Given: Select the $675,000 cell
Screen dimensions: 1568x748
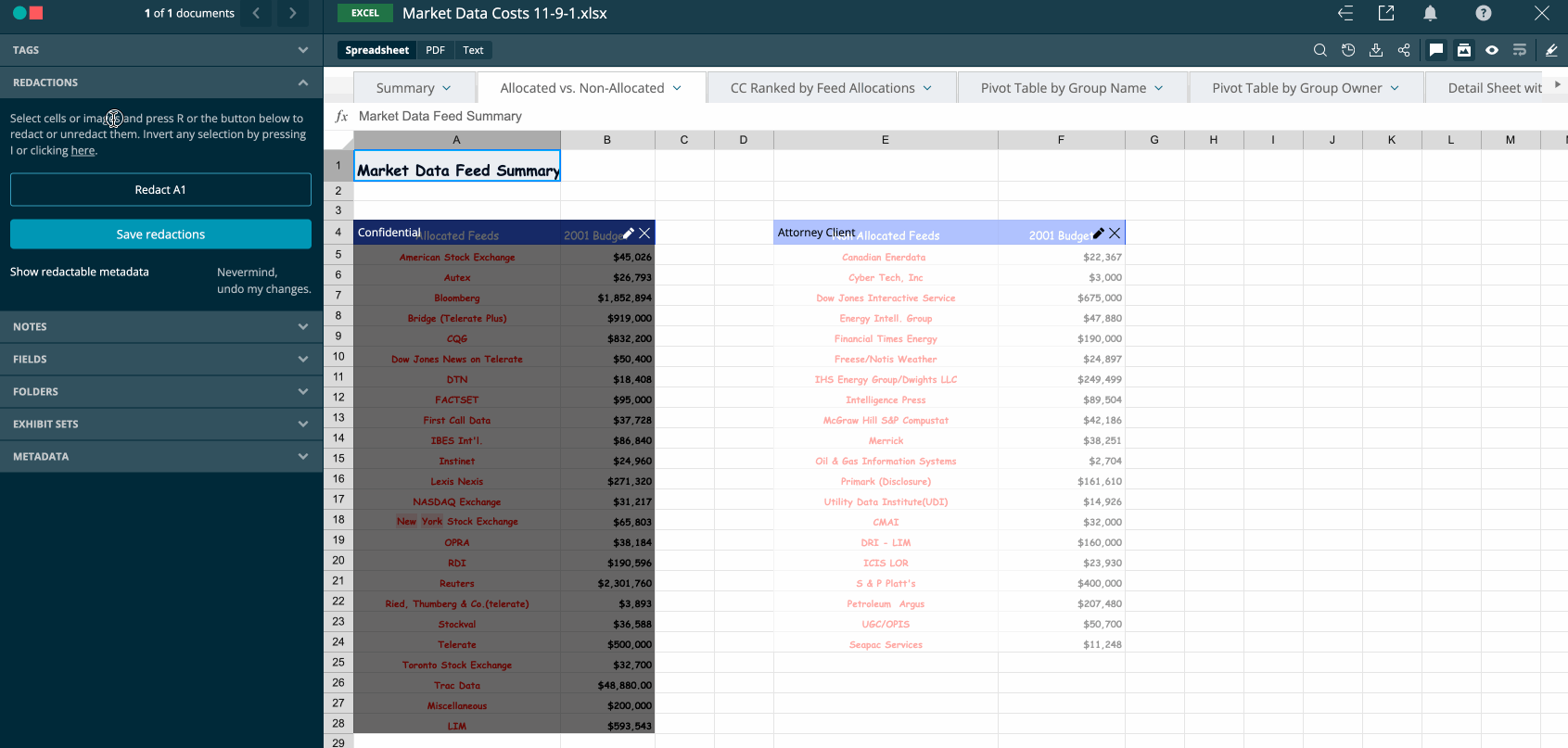Looking at the screenshot, I should coord(1061,298).
